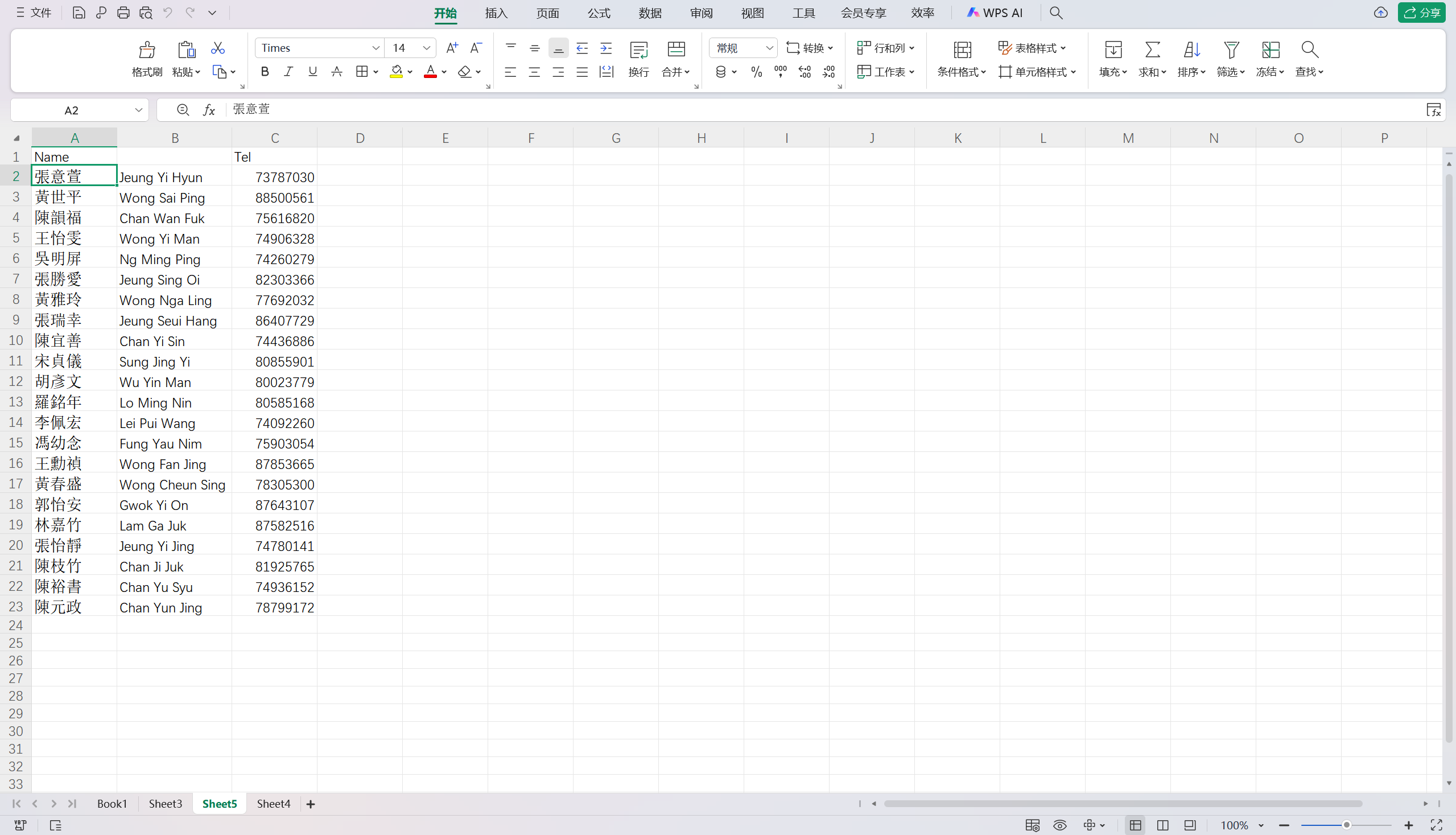Click the AutoSum sigma icon
The width and height of the screenshot is (1456, 835).
point(1152,50)
